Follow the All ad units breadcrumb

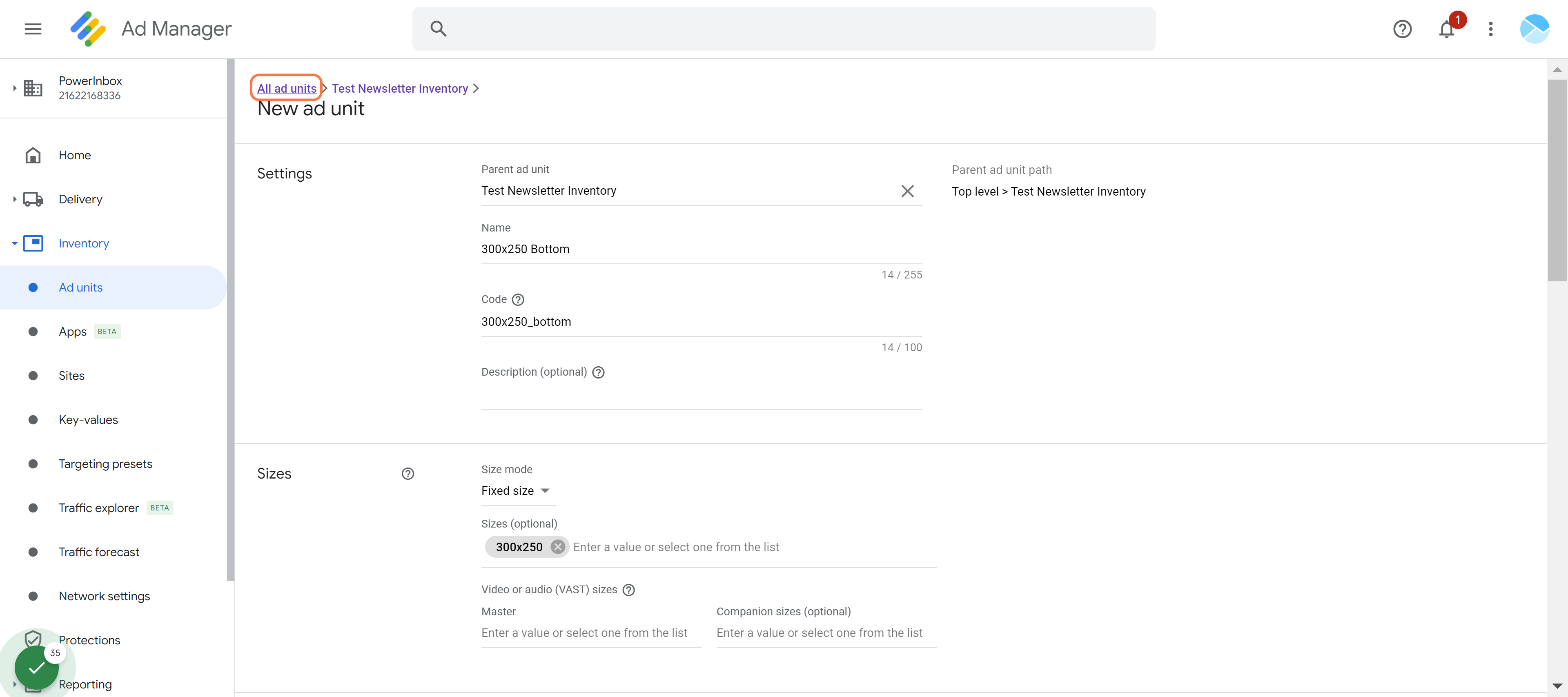pyautogui.click(x=287, y=88)
